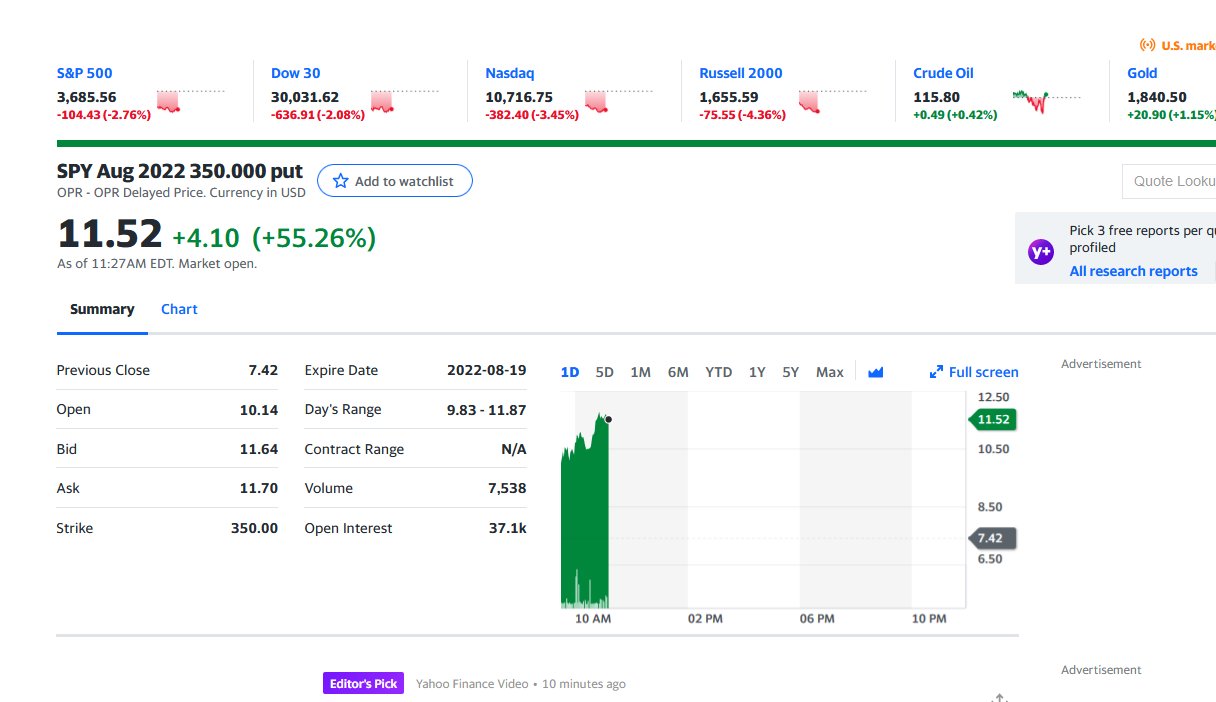The image size is (1216, 702).
Task: Click the Ask value 11.70
Action: point(259,488)
